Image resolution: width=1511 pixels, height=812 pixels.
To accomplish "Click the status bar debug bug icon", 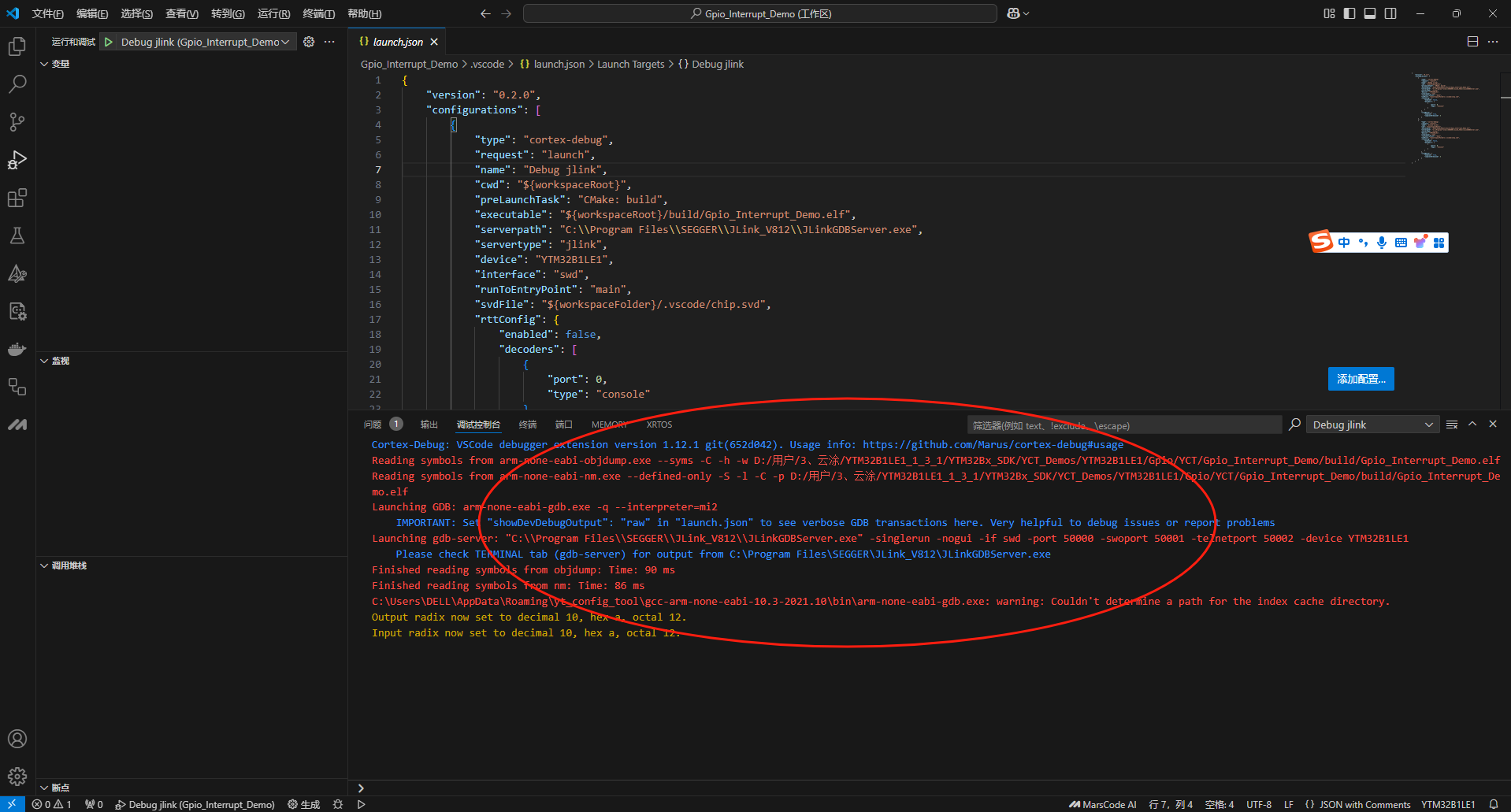I will 338,804.
